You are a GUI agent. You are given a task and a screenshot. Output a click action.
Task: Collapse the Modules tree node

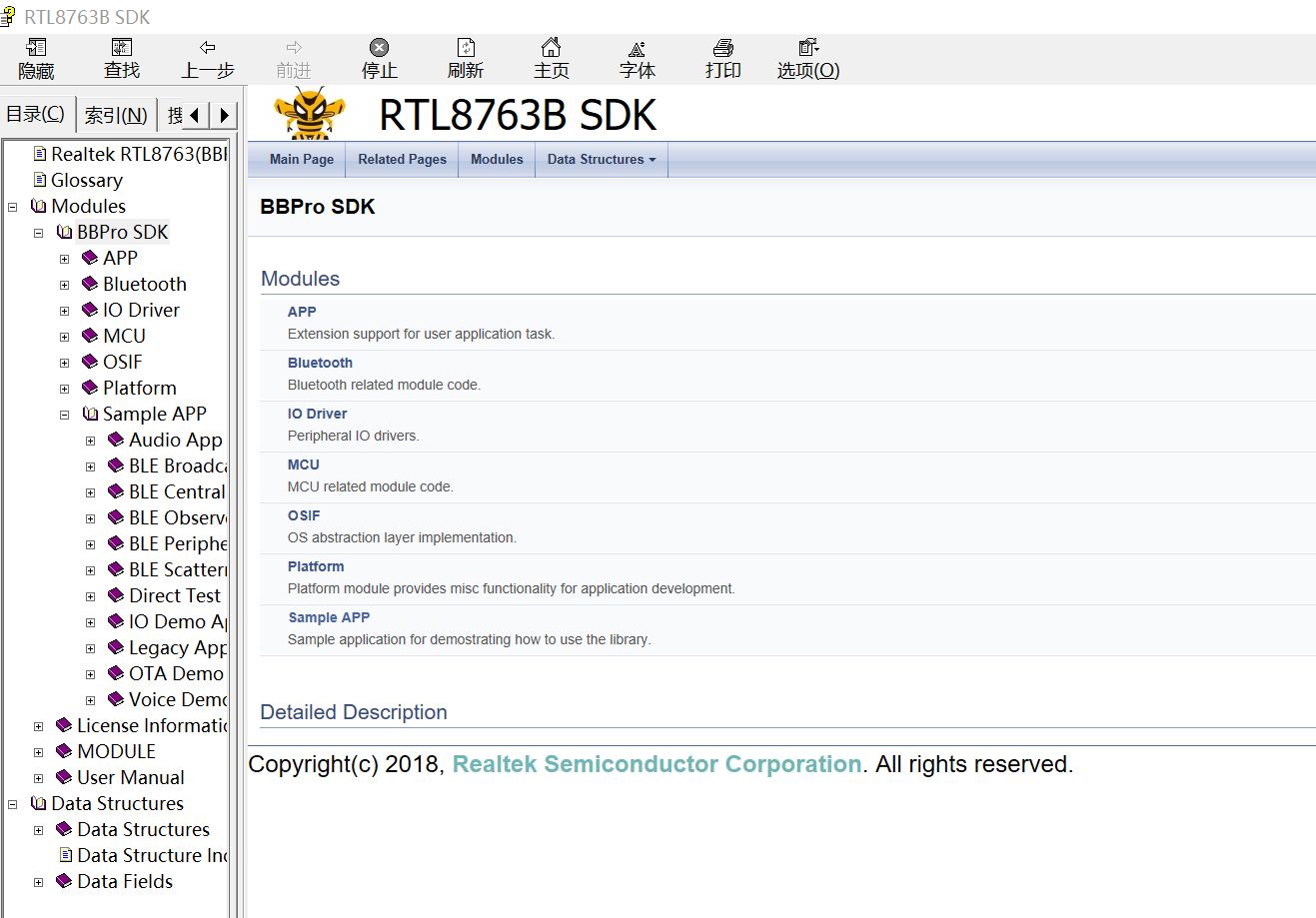[13, 207]
